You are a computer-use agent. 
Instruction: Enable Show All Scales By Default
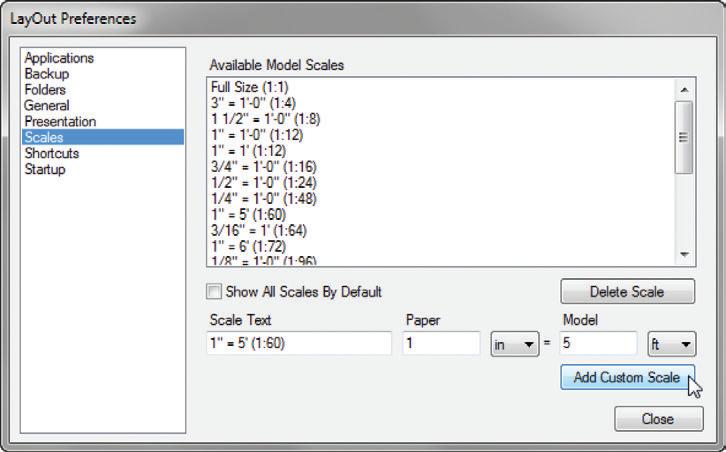[214, 292]
